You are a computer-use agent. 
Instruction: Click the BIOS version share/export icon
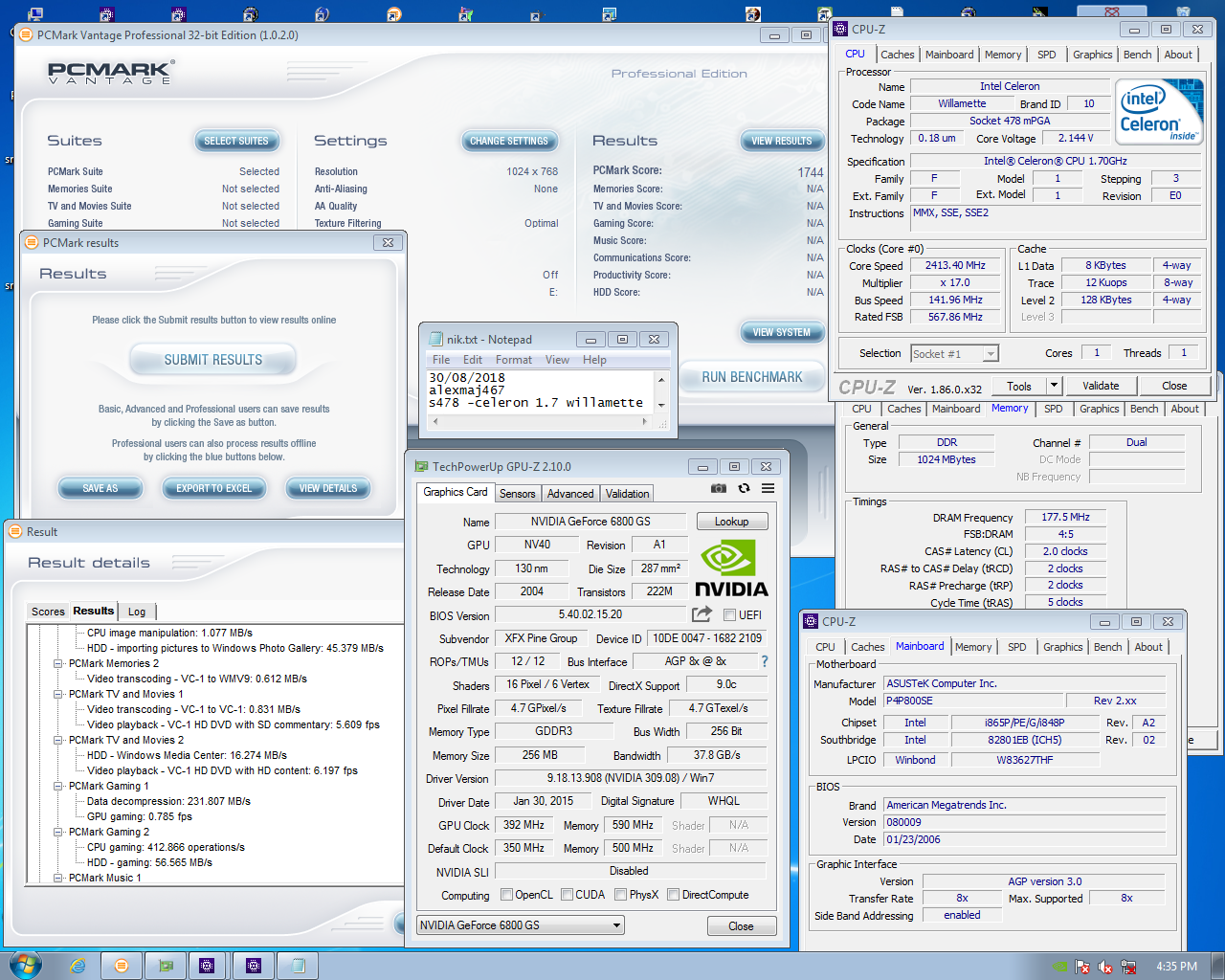click(702, 614)
